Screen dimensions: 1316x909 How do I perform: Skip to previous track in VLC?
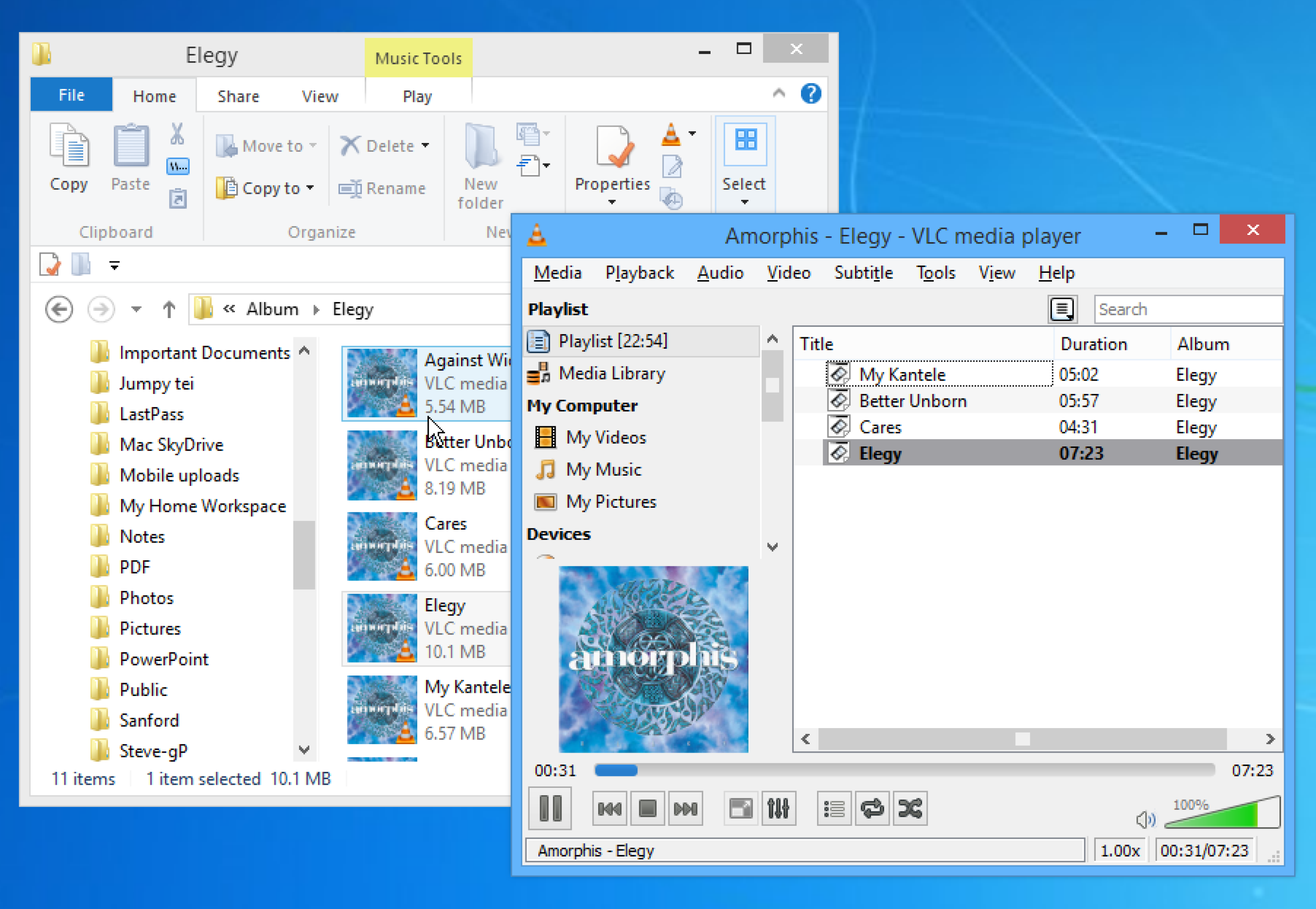click(609, 808)
